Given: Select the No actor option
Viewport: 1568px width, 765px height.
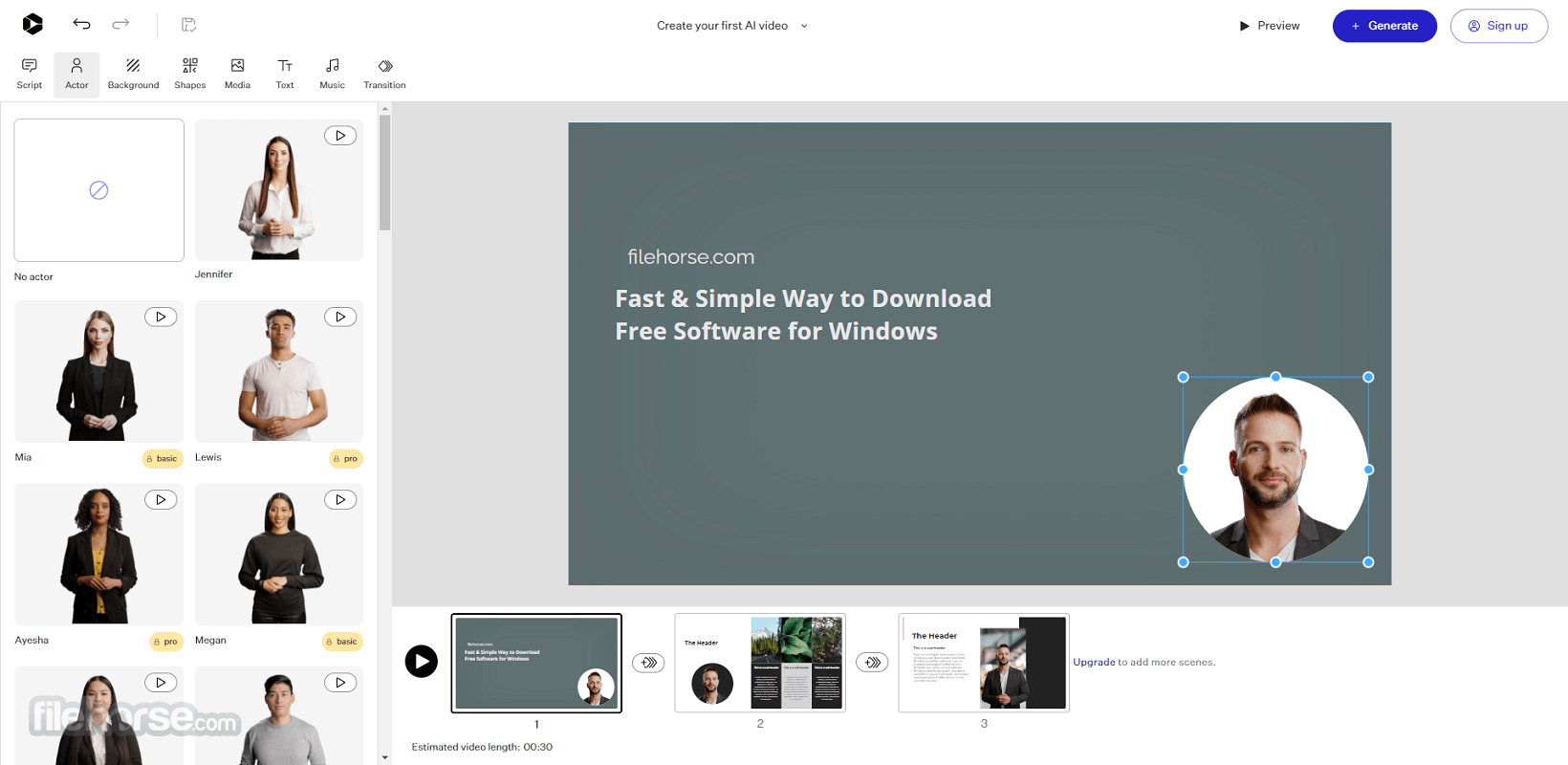Looking at the screenshot, I should point(99,190).
